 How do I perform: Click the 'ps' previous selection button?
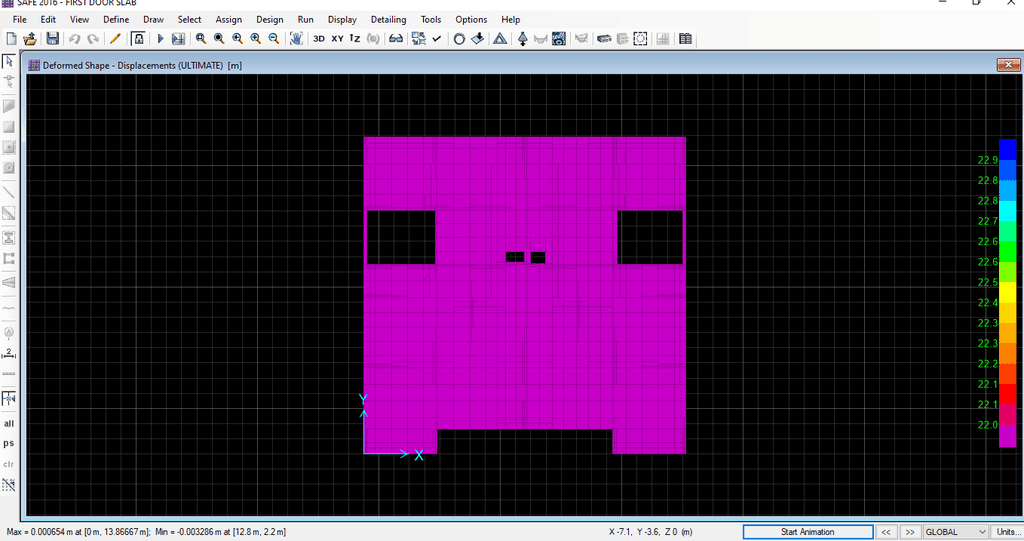[9, 443]
